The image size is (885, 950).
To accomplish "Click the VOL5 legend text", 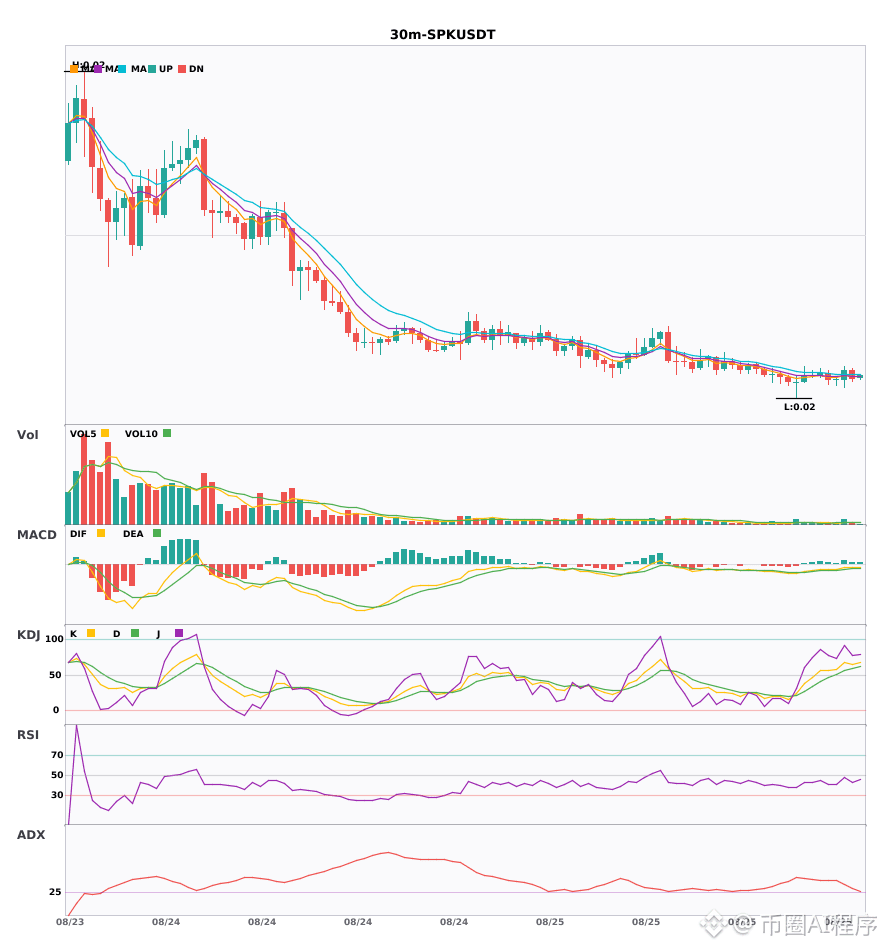I will coord(83,434).
